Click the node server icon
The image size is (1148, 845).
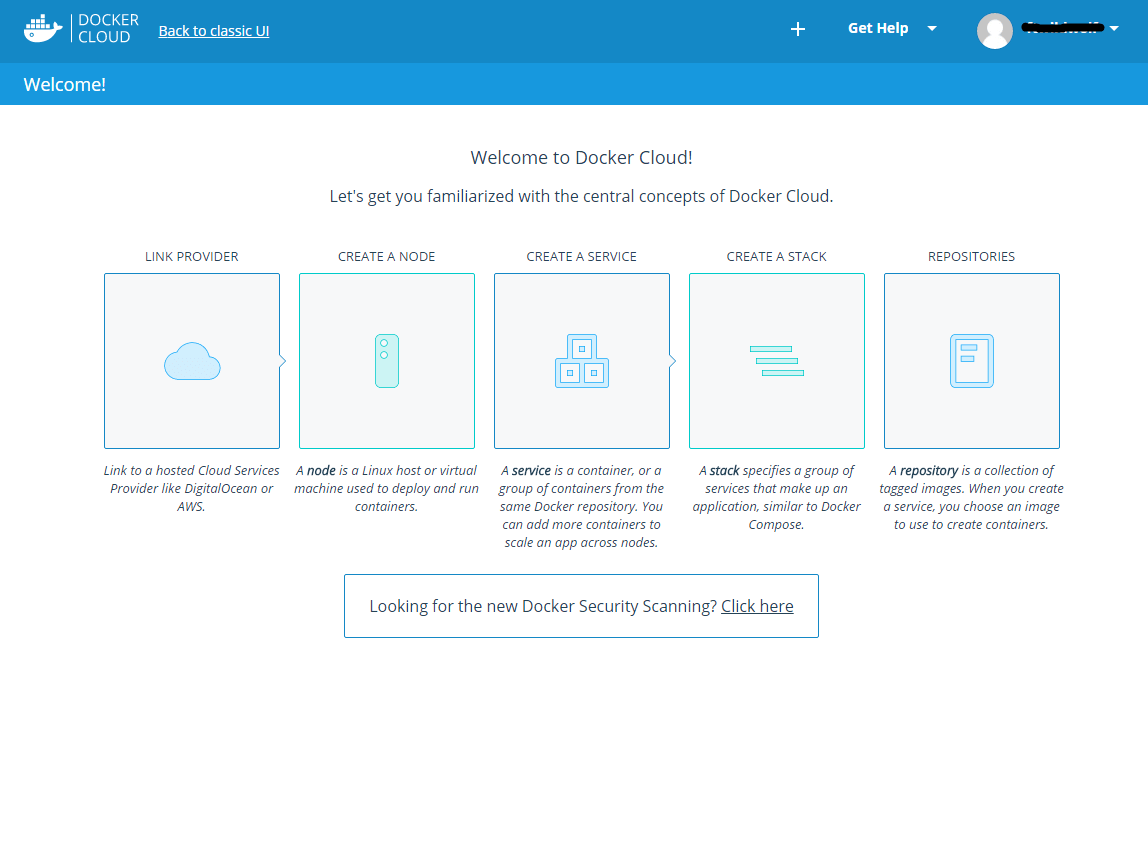[387, 361]
